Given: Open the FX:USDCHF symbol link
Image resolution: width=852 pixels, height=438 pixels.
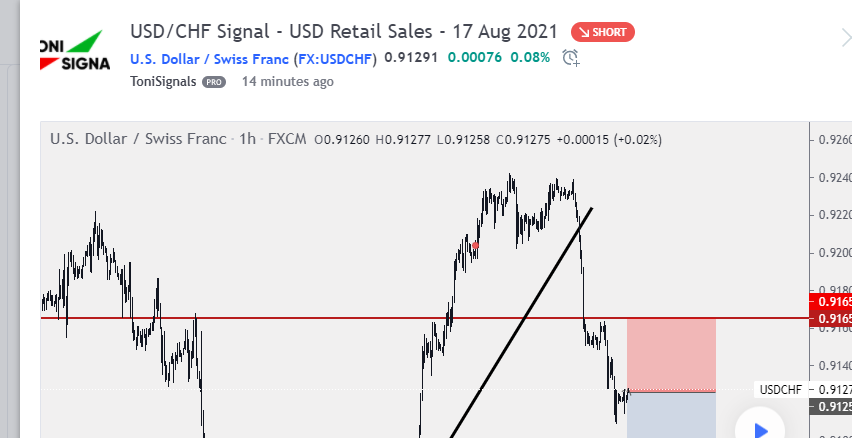Looking at the screenshot, I should [x=335, y=58].
